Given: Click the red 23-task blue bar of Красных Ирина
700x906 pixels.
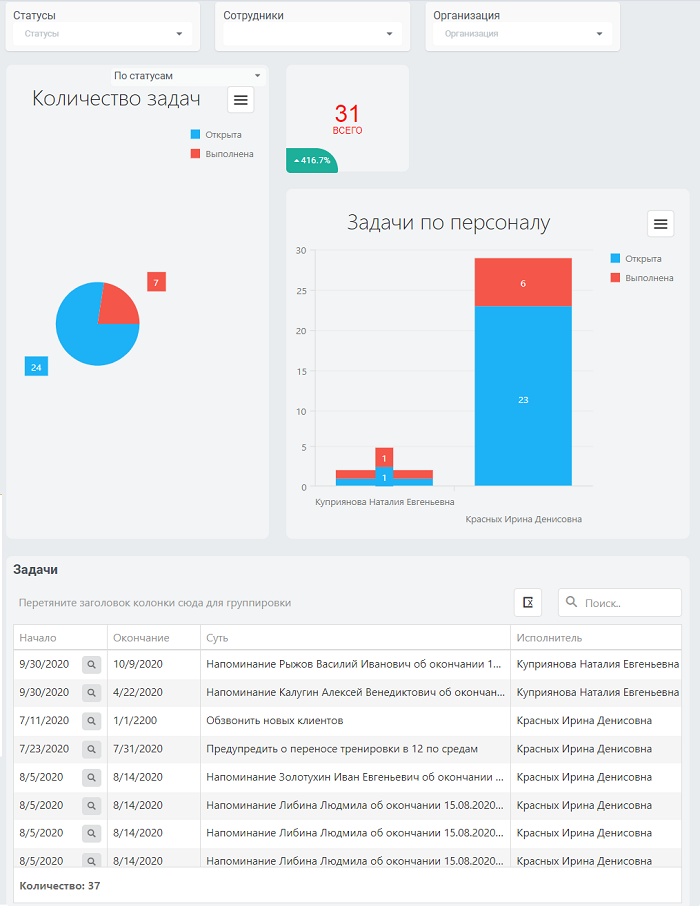Looking at the screenshot, I should [x=523, y=396].
